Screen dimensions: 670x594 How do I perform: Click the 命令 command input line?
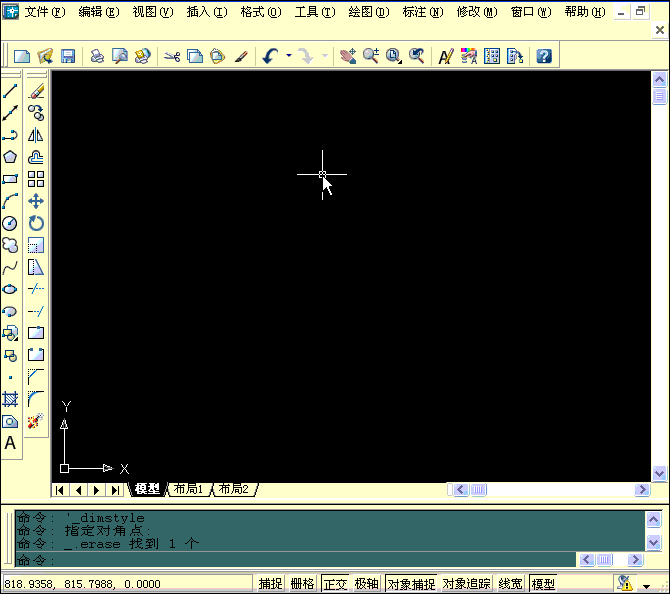(296, 560)
